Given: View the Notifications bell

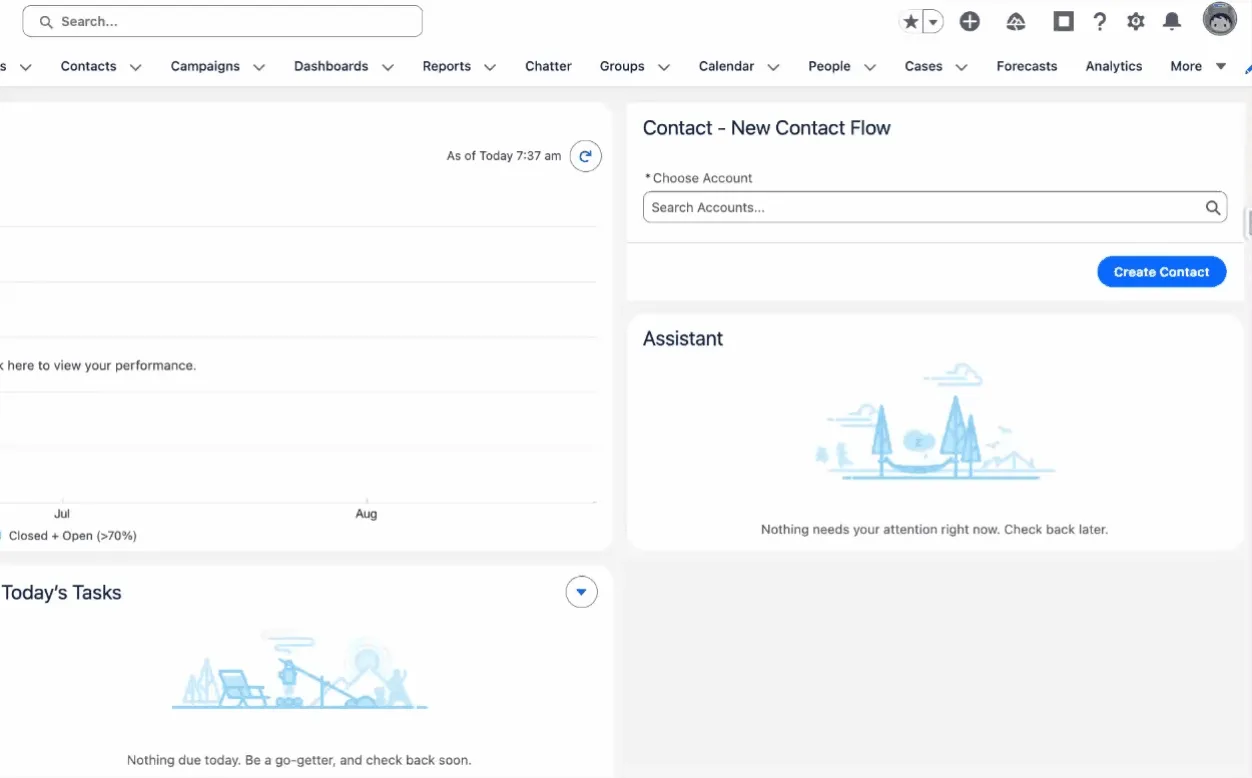Looking at the screenshot, I should tap(1172, 22).
